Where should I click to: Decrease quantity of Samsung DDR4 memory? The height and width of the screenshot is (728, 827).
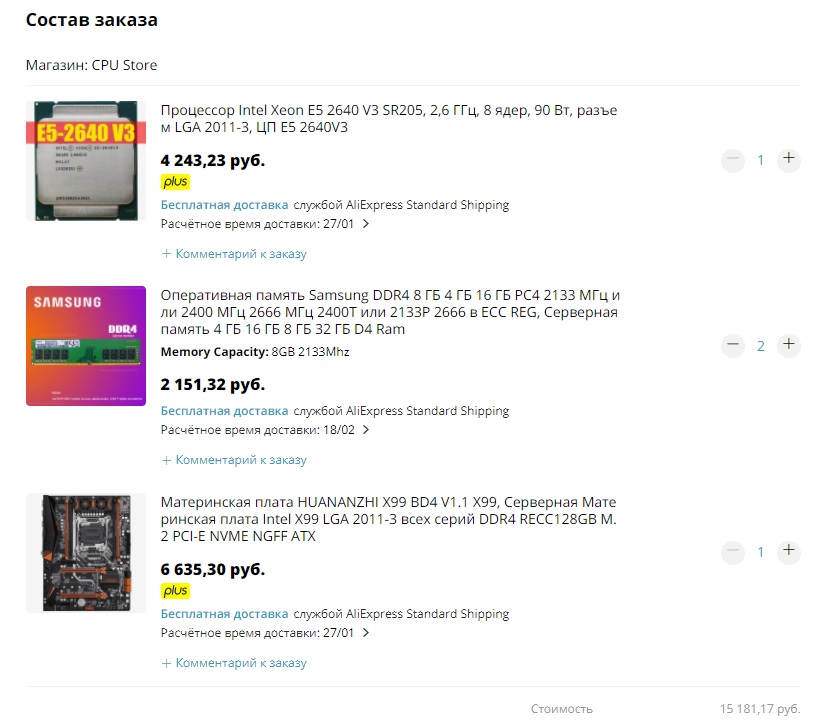pyautogui.click(x=733, y=346)
